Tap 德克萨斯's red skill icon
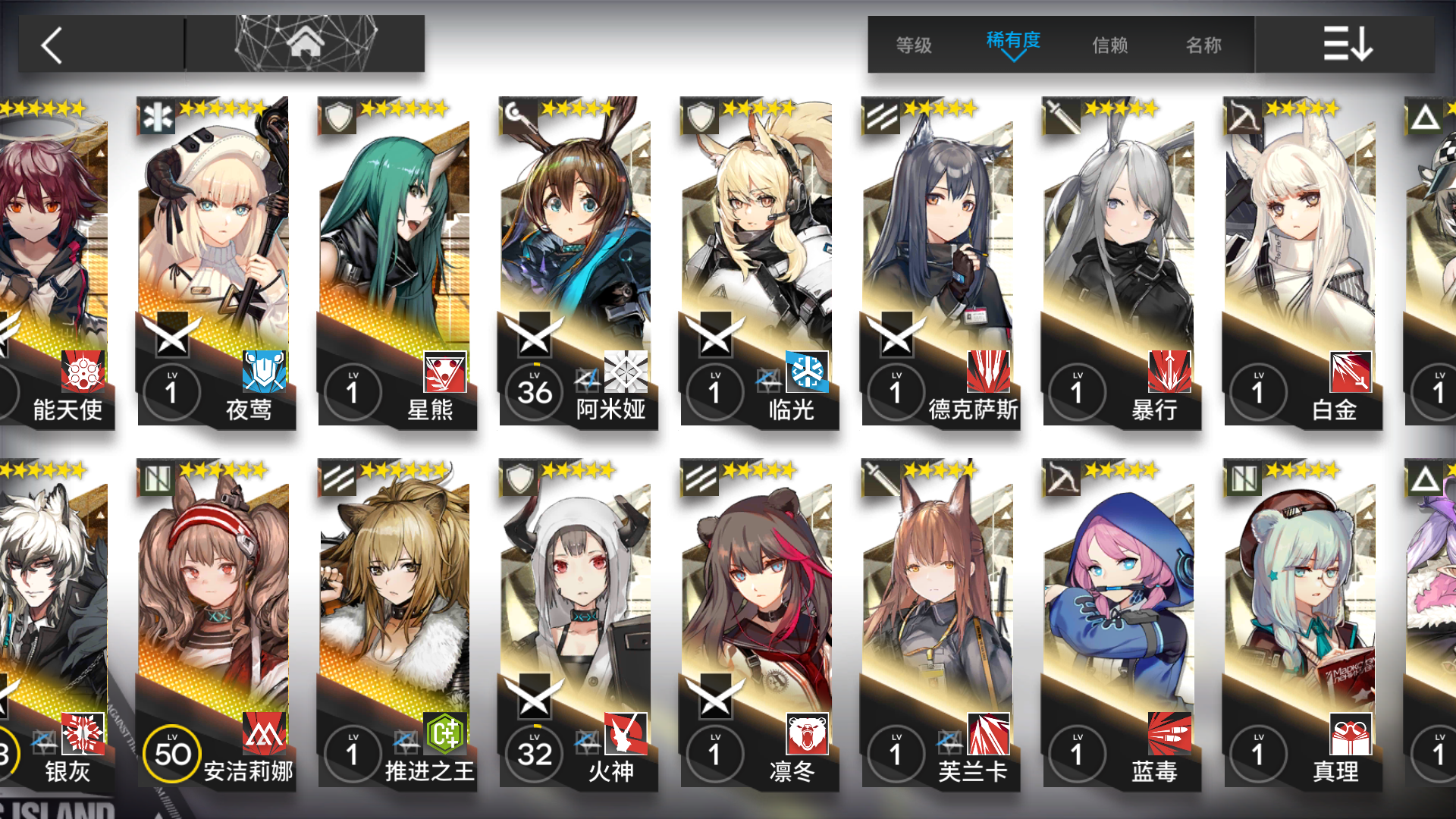Image resolution: width=1456 pixels, height=819 pixels. click(x=988, y=372)
